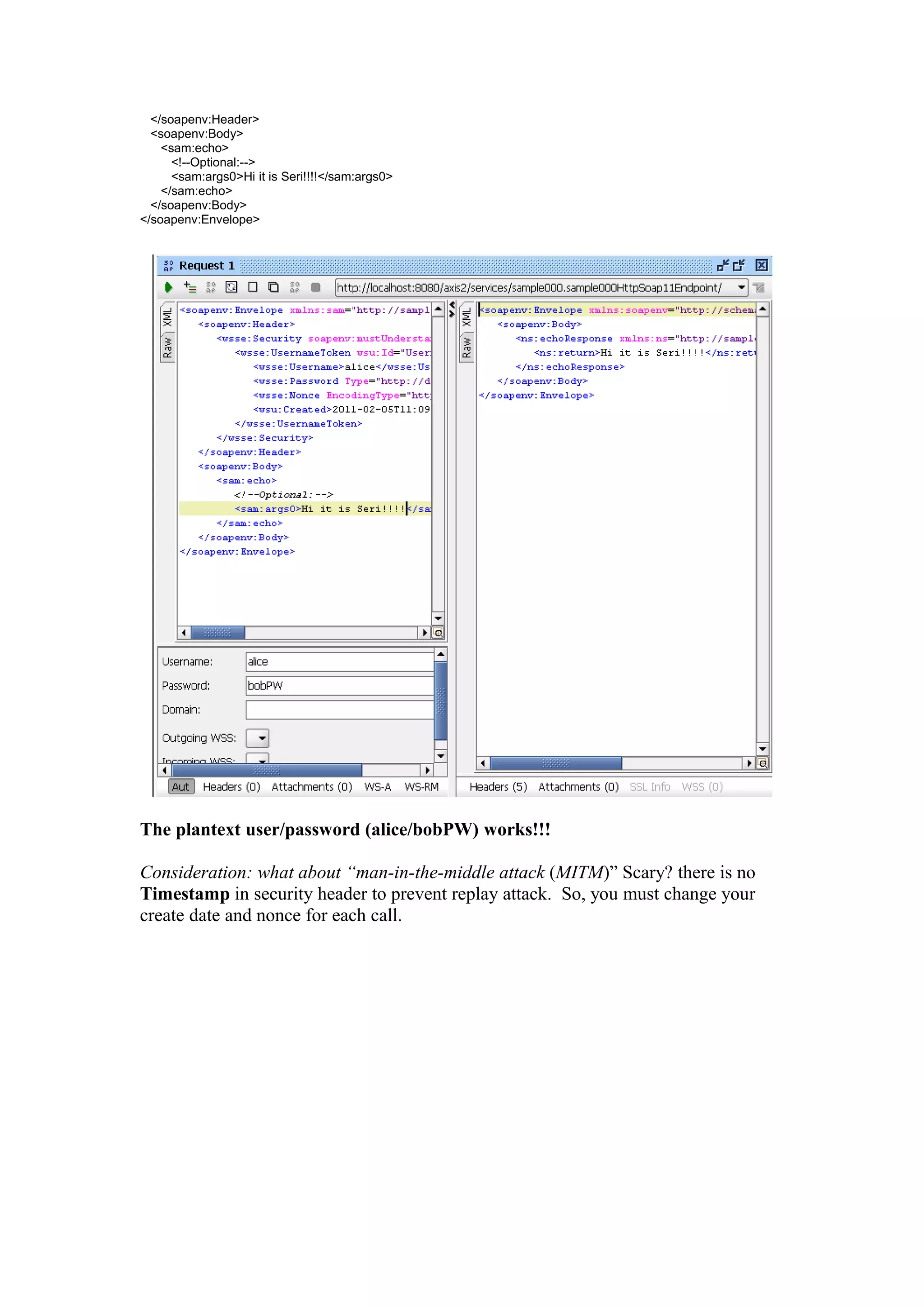Viewport: 924px width, 1308px height.
Task: Open the Incoming WSS dropdown
Action: [257, 759]
